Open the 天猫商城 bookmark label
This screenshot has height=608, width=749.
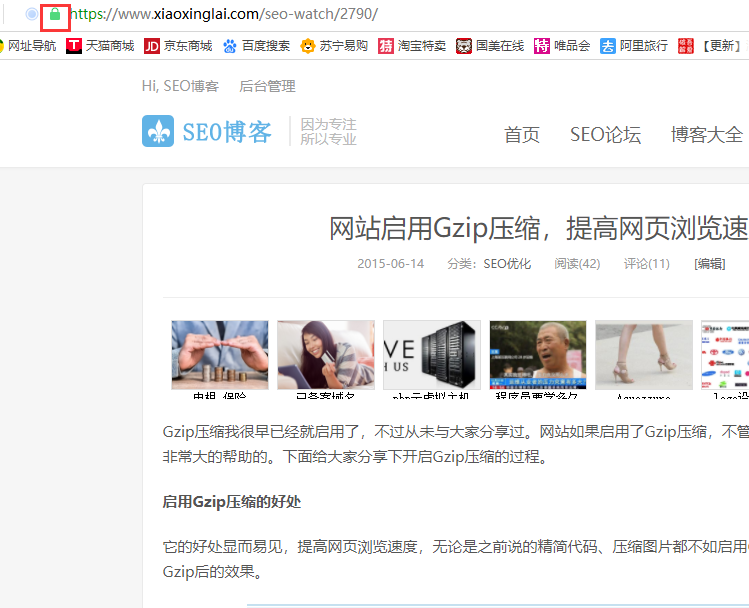click(x=110, y=46)
